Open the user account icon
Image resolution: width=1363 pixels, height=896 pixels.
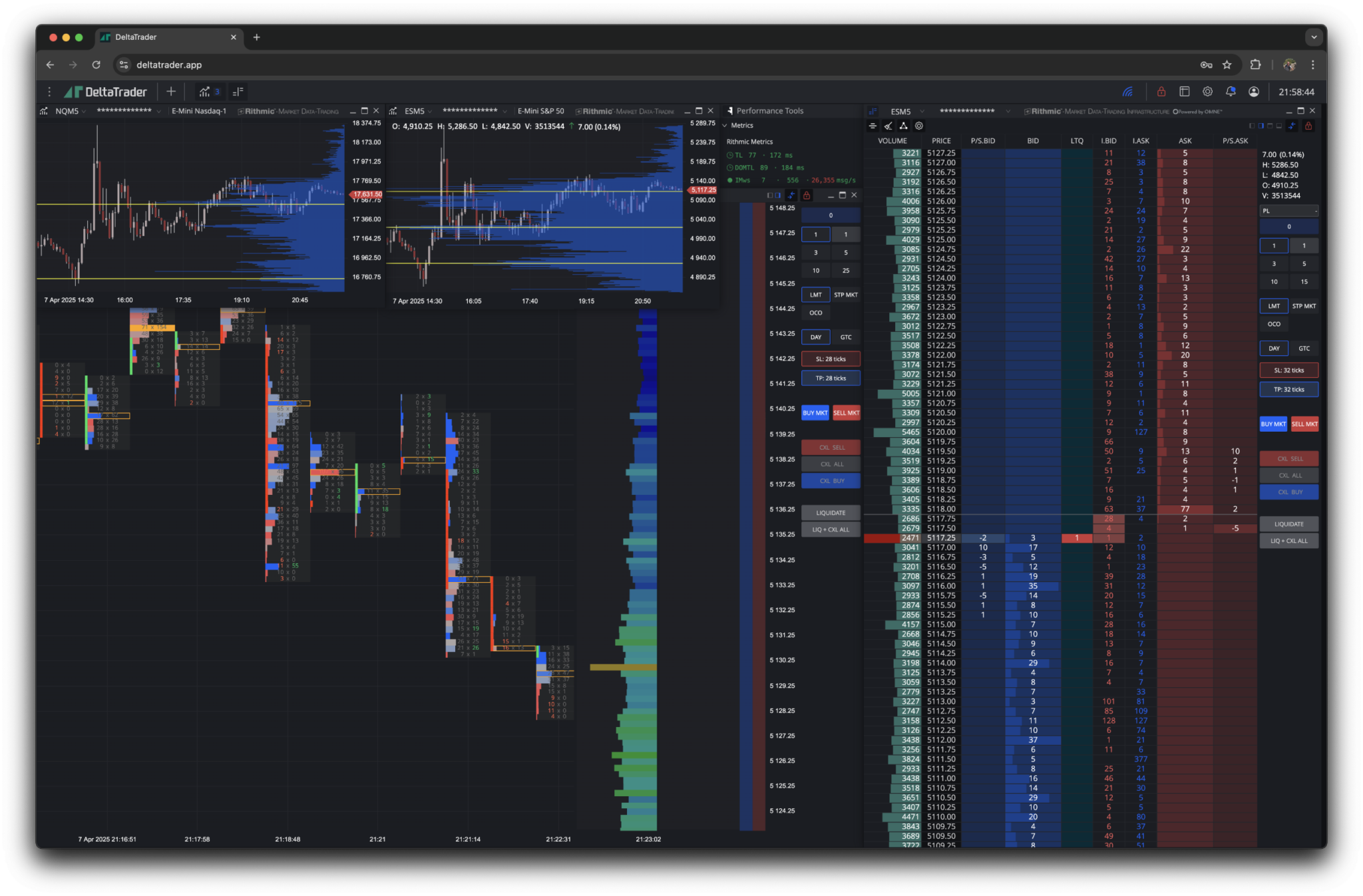coord(1254,92)
